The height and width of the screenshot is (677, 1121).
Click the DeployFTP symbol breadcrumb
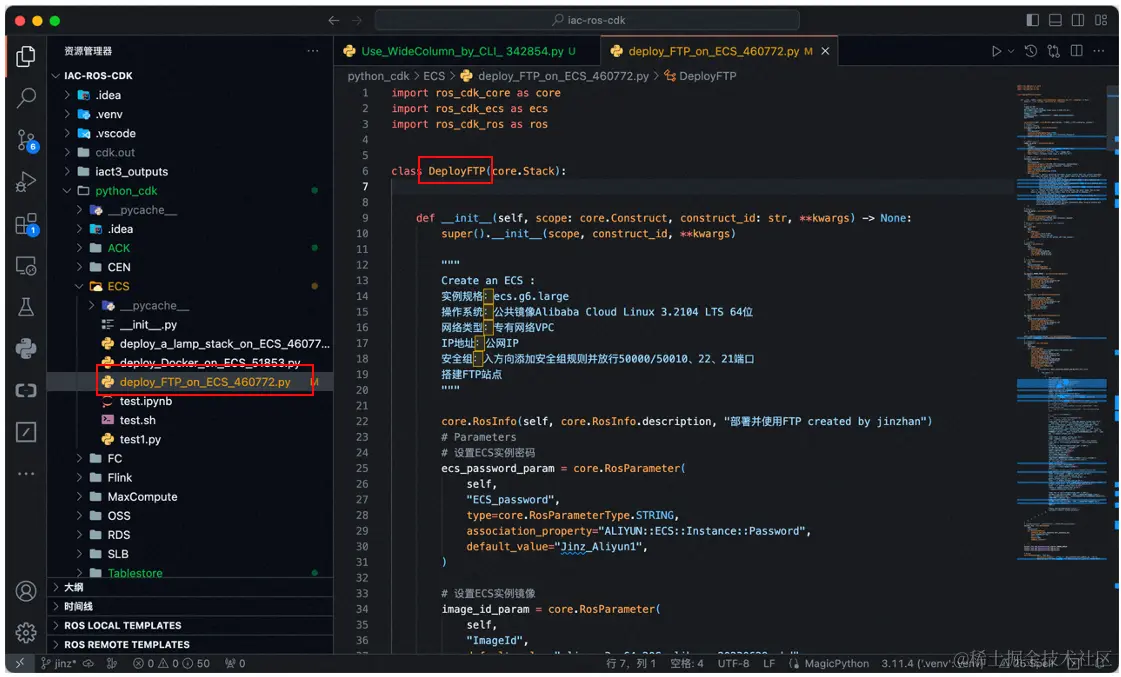point(700,76)
